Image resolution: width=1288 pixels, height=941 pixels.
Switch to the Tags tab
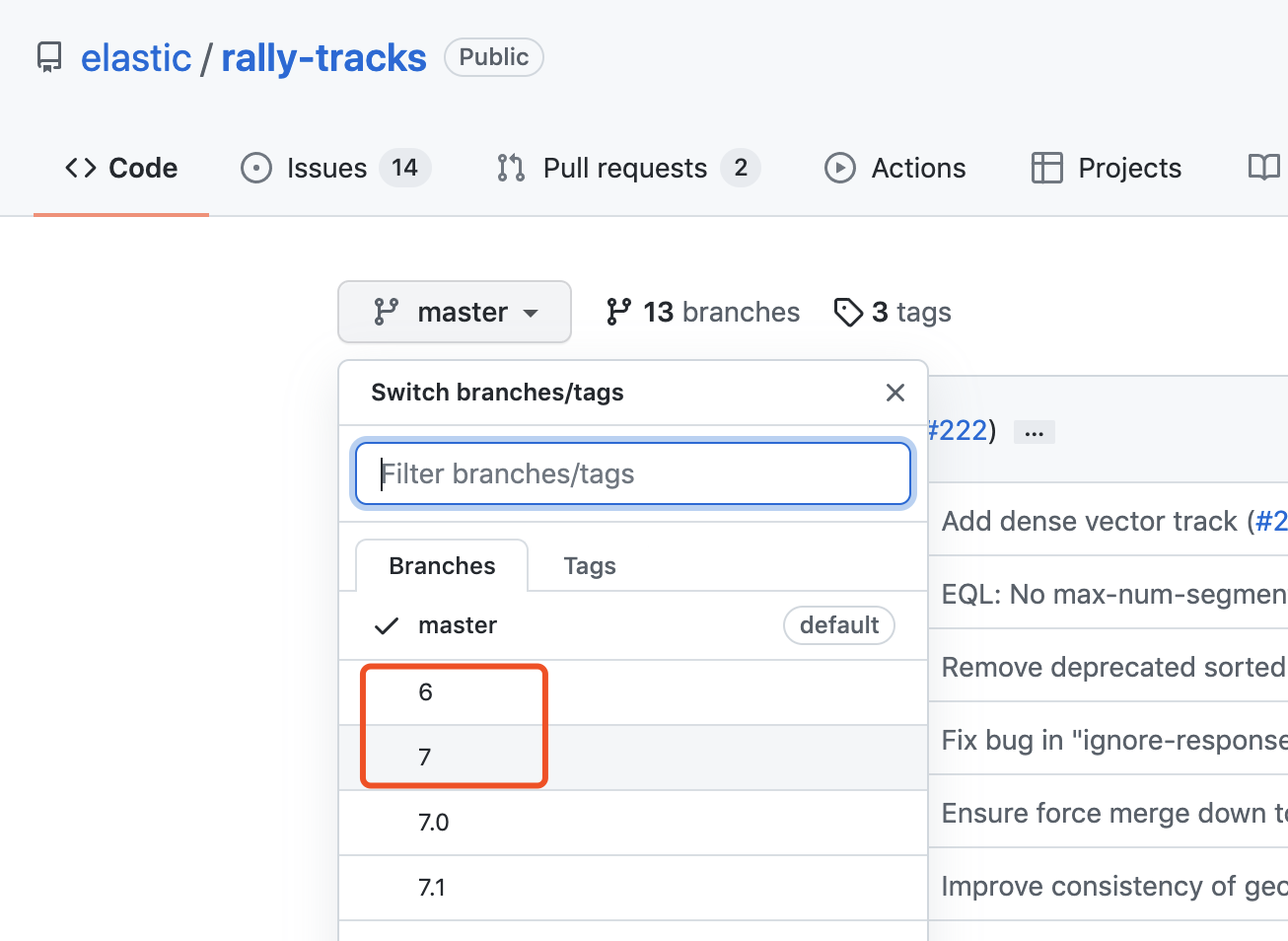(590, 566)
